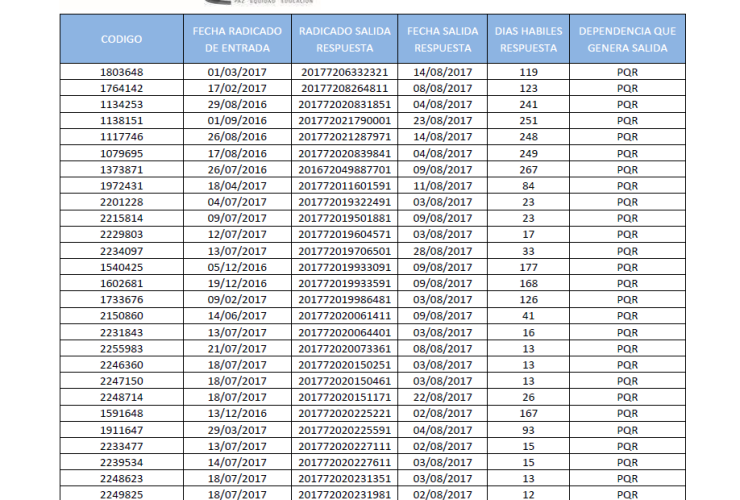Click outgoing number 20177020831851

(345, 104)
